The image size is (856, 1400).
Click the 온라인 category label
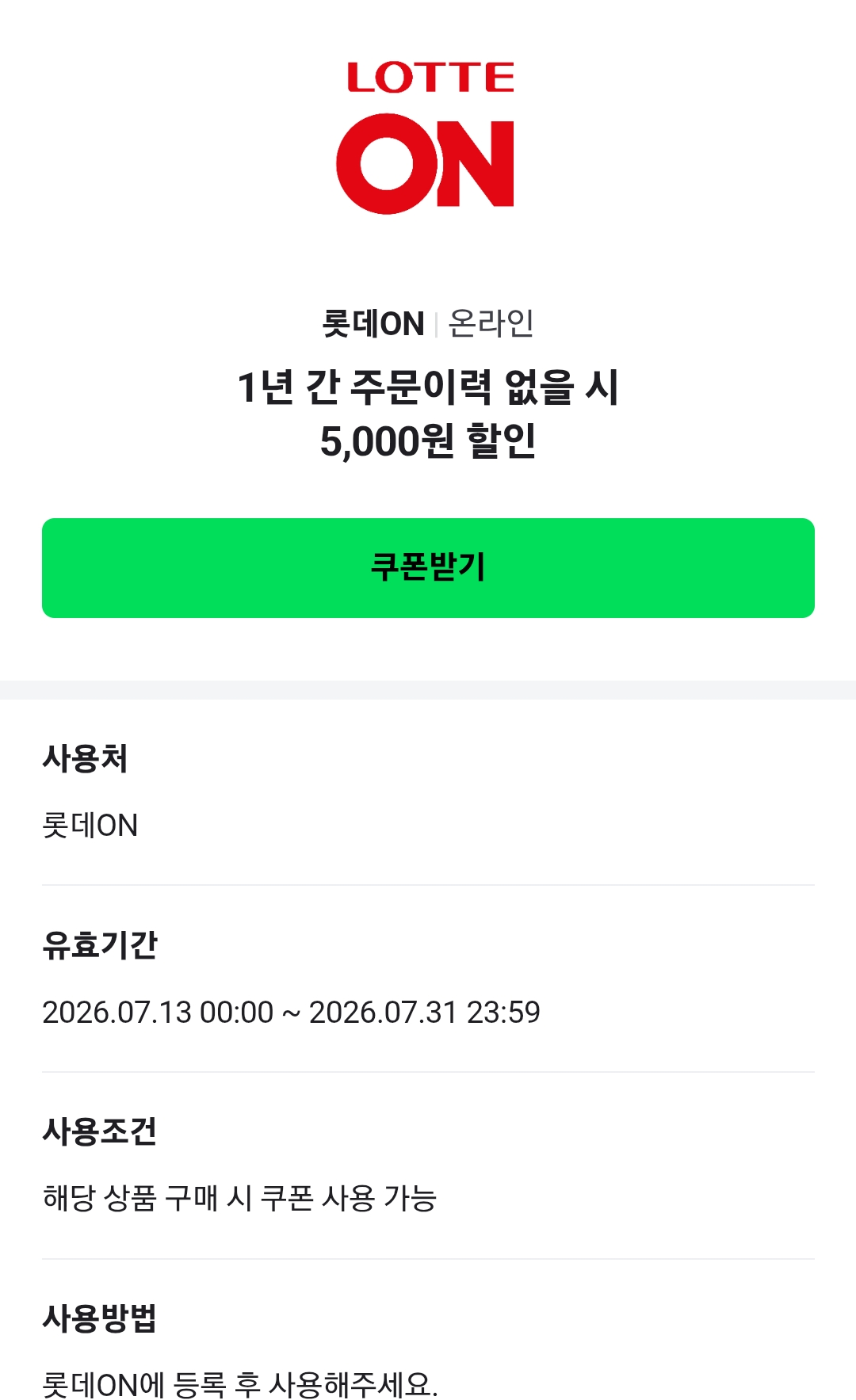coord(491,324)
